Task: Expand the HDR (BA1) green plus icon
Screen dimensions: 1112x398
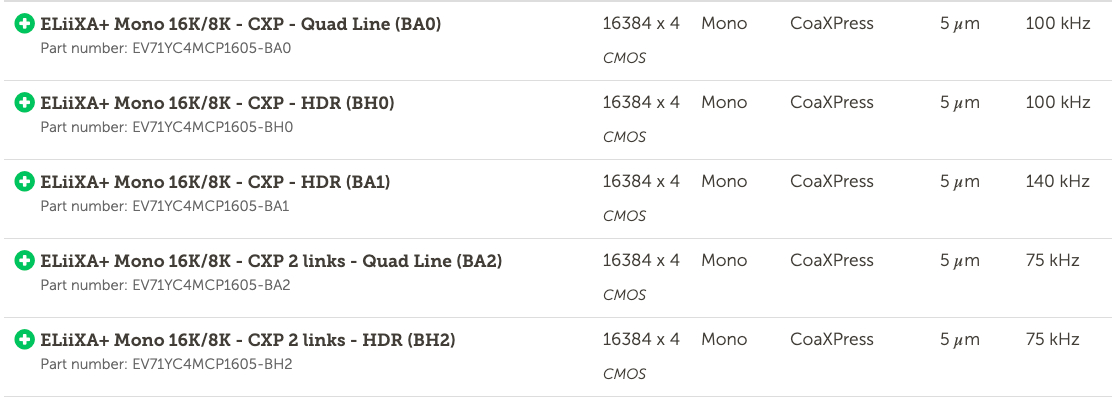Action: 25,182
